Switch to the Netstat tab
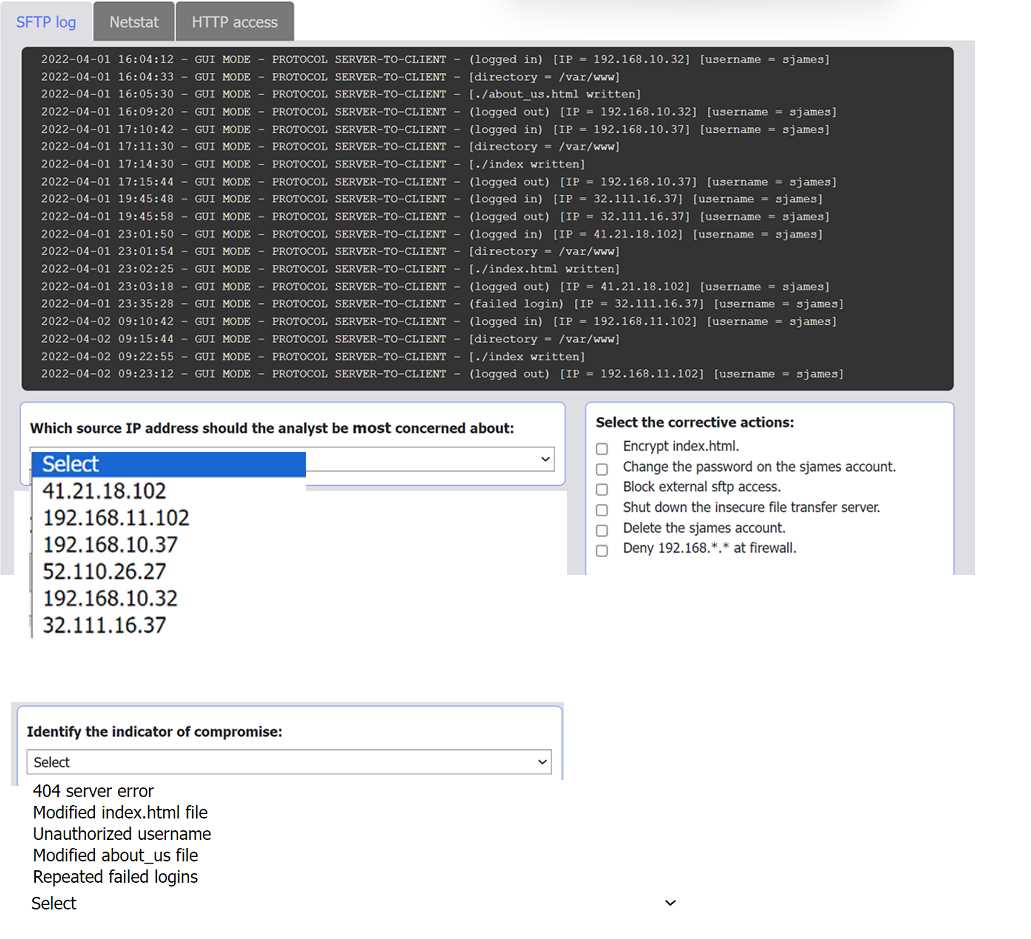Viewport: 1031px width, 939px height. click(x=133, y=22)
